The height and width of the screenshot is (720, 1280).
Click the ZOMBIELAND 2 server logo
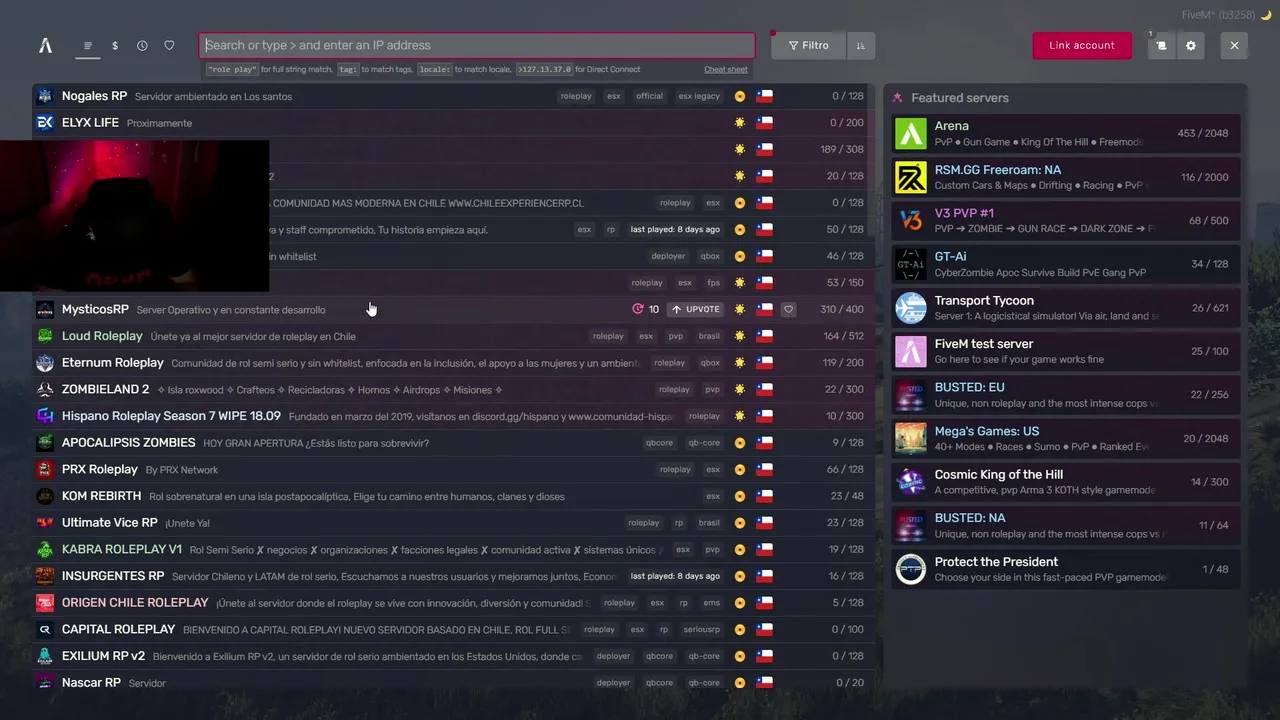click(x=45, y=389)
